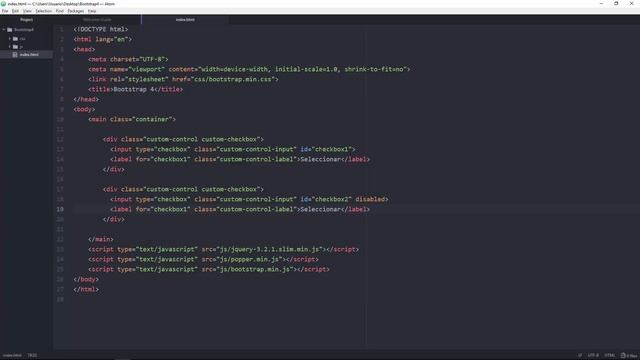
Task: Open the Packages menu
Action: click(76, 11)
